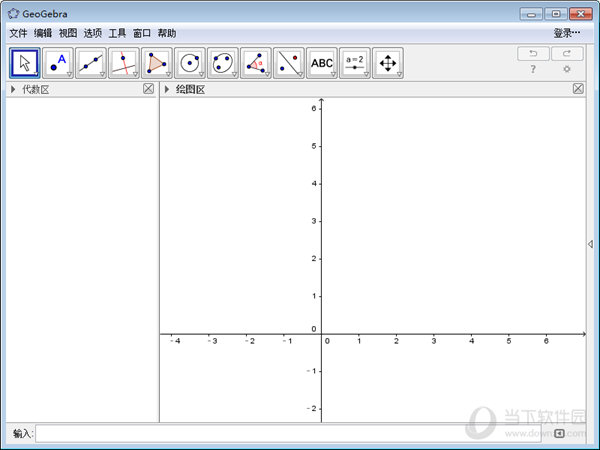Close the GeoGebra window
Screen dimensions: 600x450
click(x=581, y=14)
